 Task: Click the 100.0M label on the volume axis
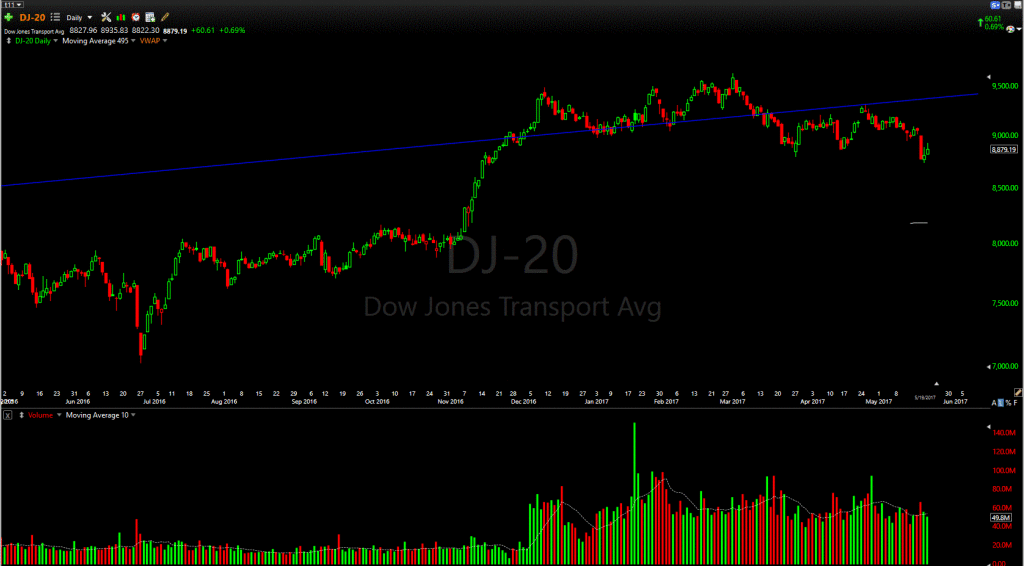click(x=1004, y=471)
